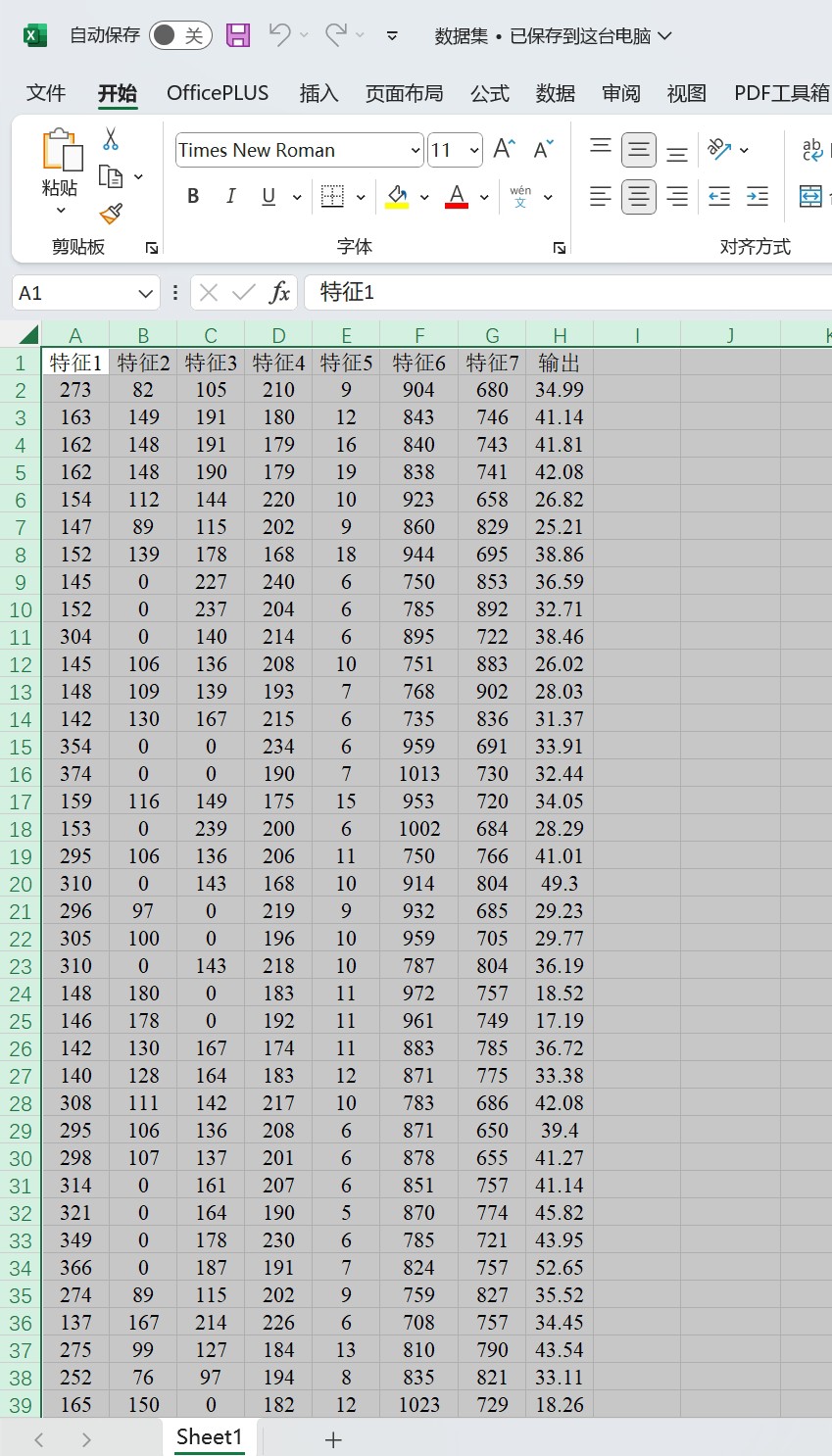
Task: Increase indent
Action: [x=758, y=196]
